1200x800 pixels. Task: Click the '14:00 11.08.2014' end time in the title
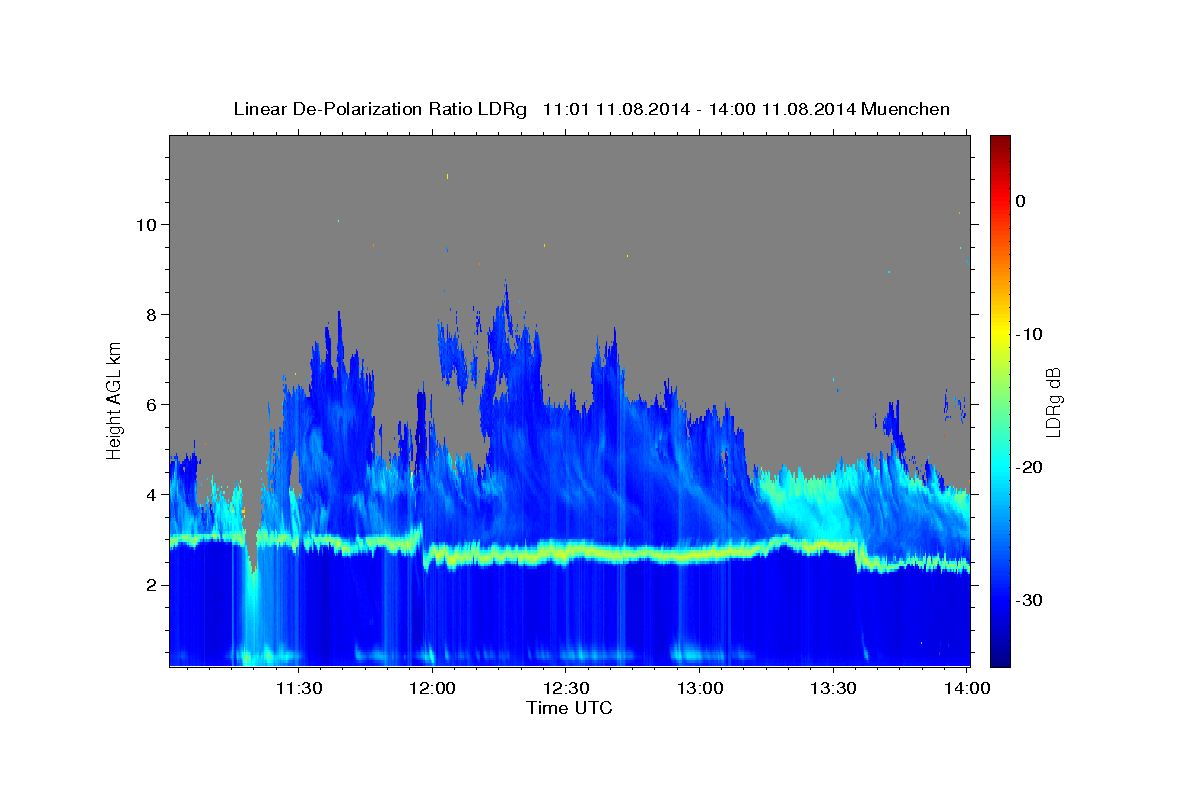pos(783,109)
